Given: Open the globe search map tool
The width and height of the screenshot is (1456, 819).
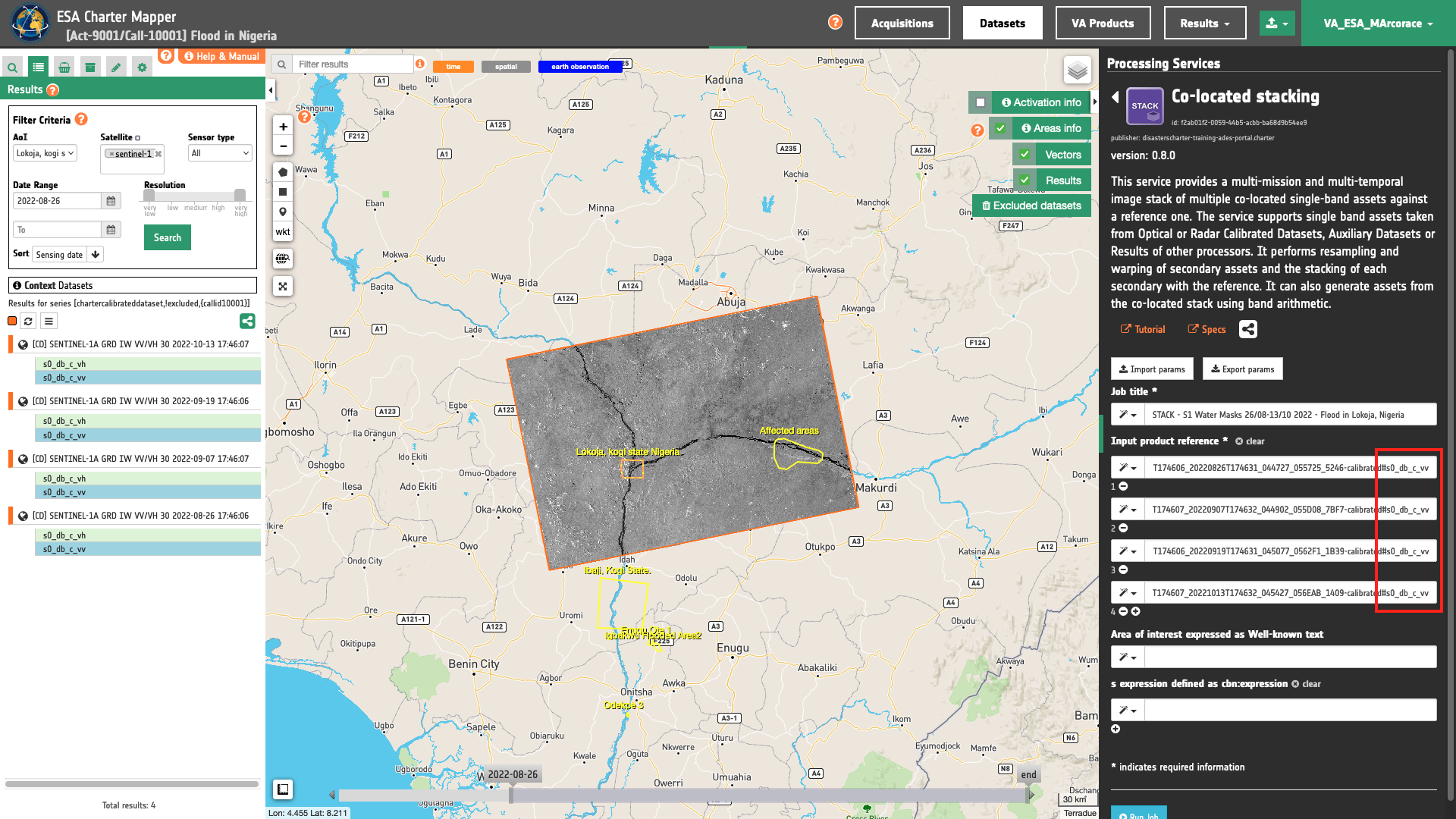Looking at the screenshot, I should 283,259.
